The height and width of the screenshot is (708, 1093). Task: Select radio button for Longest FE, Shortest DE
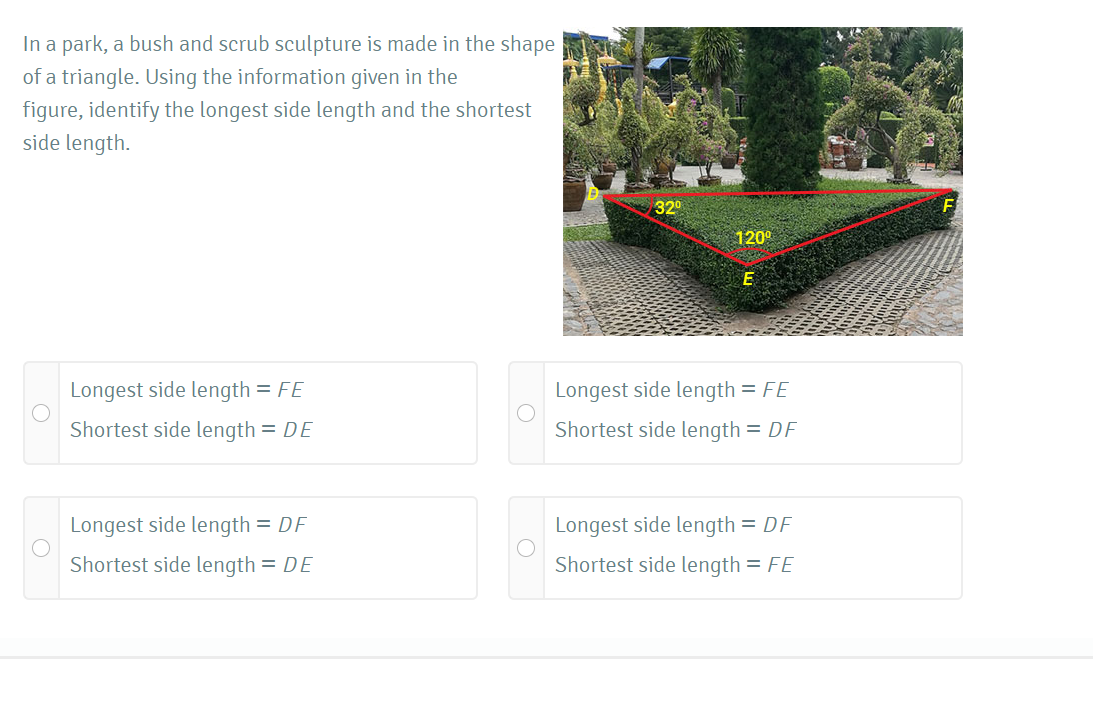41,413
